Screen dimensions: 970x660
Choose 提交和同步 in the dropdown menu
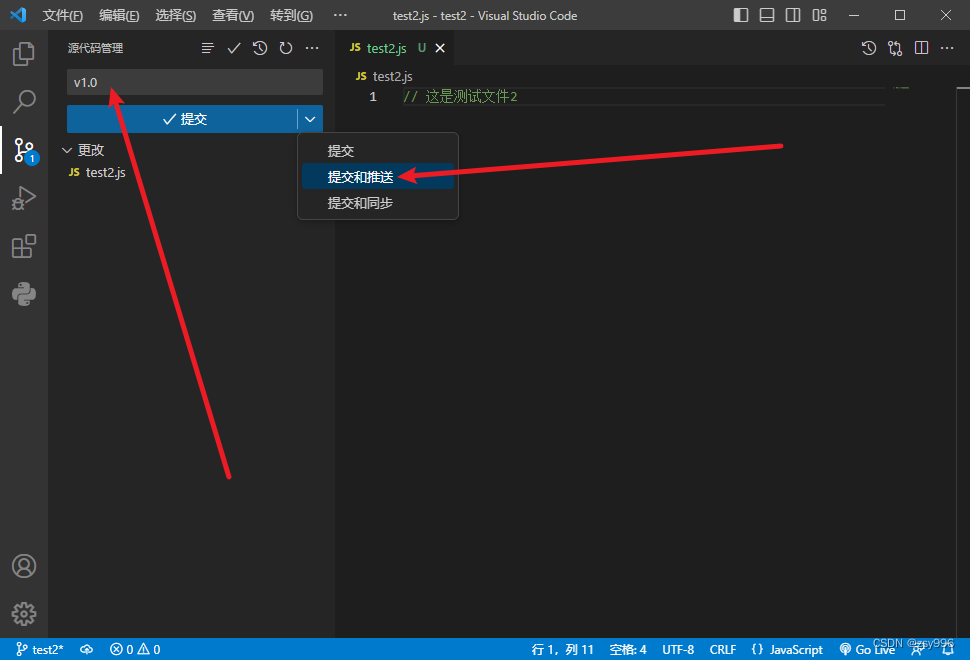[x=377, y=203]
